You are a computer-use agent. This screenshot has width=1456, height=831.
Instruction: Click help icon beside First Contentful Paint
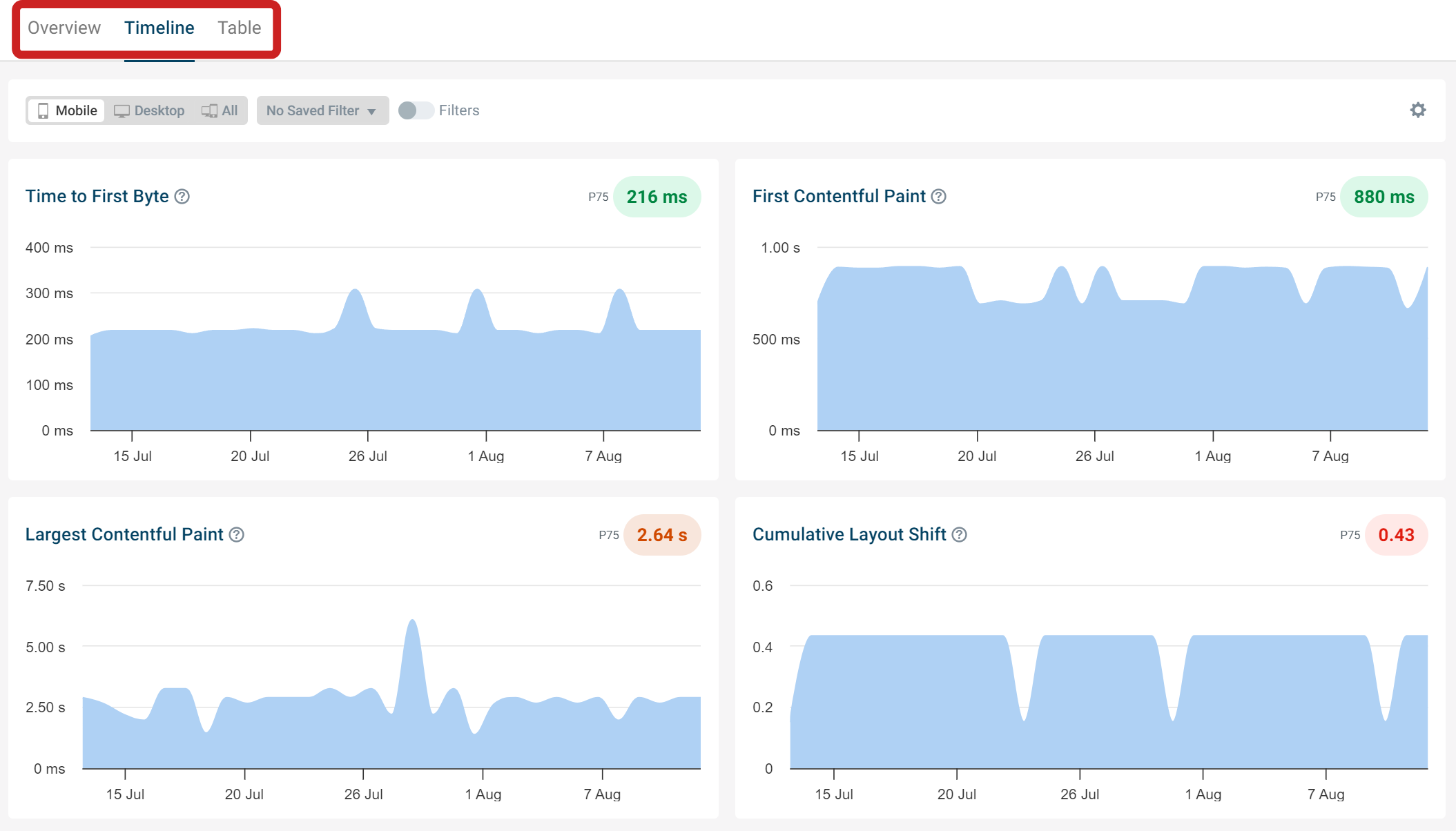pyautogui.click(x=939, y=197)
